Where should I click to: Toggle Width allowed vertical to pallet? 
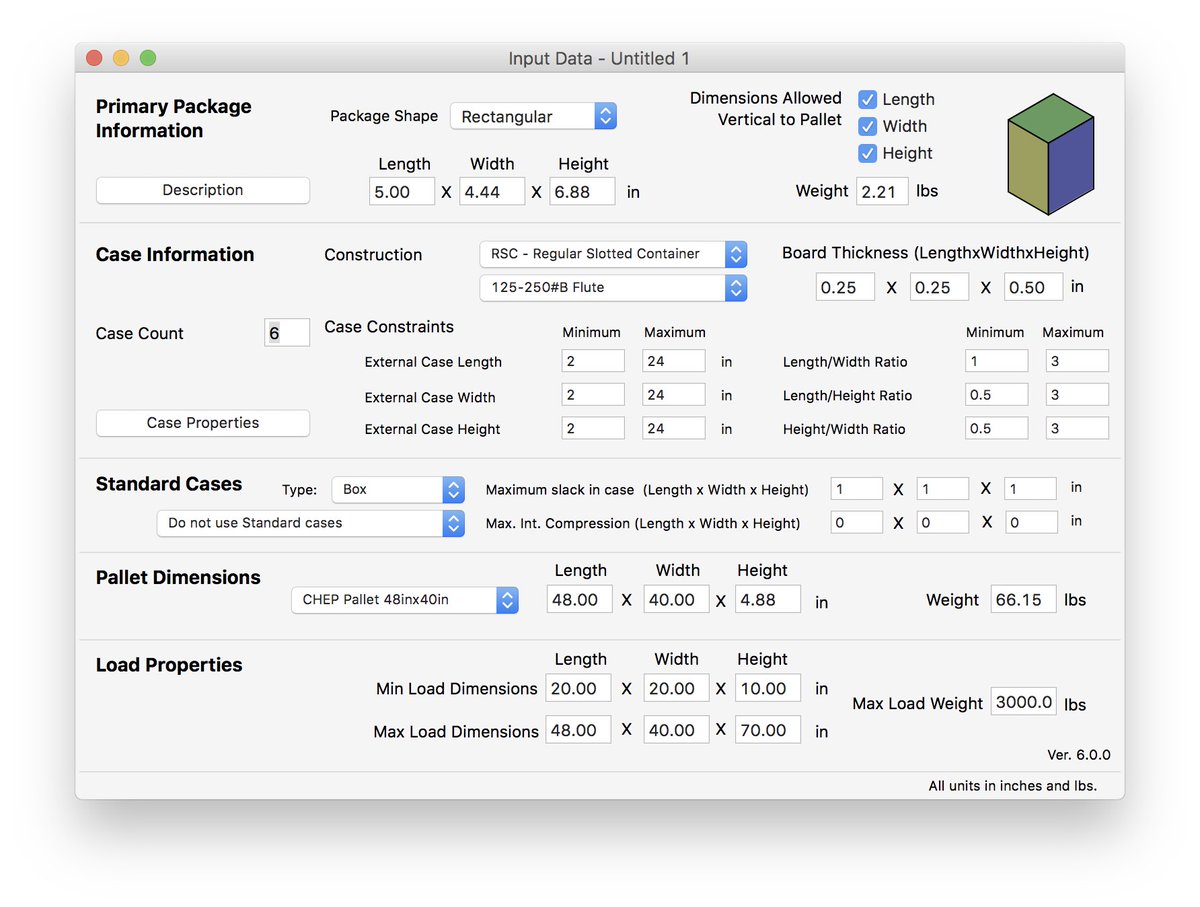tap(866, 126)
